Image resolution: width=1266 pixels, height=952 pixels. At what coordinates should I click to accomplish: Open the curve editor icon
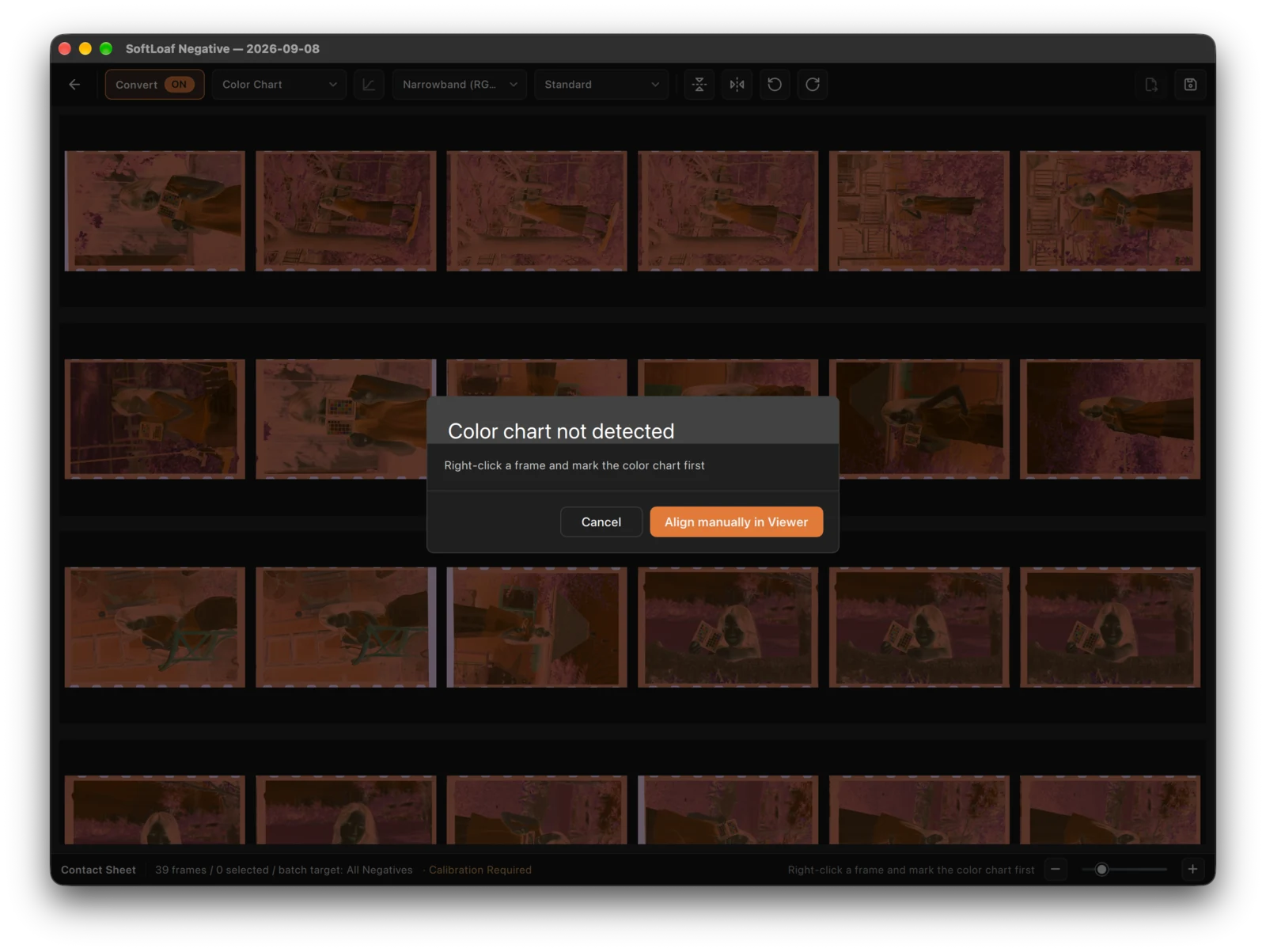click(369, 85)
